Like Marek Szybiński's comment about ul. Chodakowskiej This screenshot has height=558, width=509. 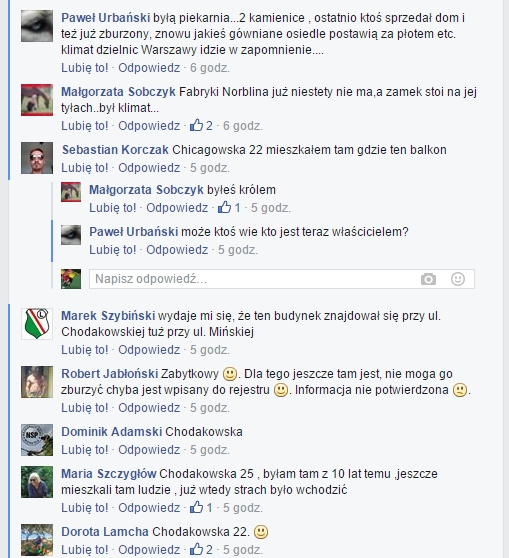click(x=85, y=350)
